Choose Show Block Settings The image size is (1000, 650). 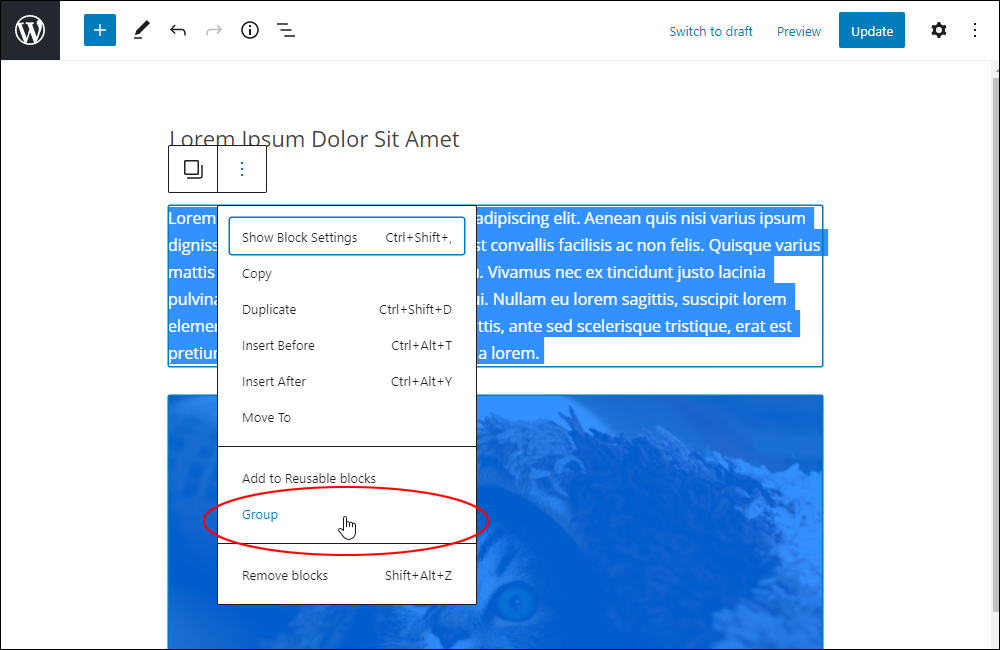point(347,237)
